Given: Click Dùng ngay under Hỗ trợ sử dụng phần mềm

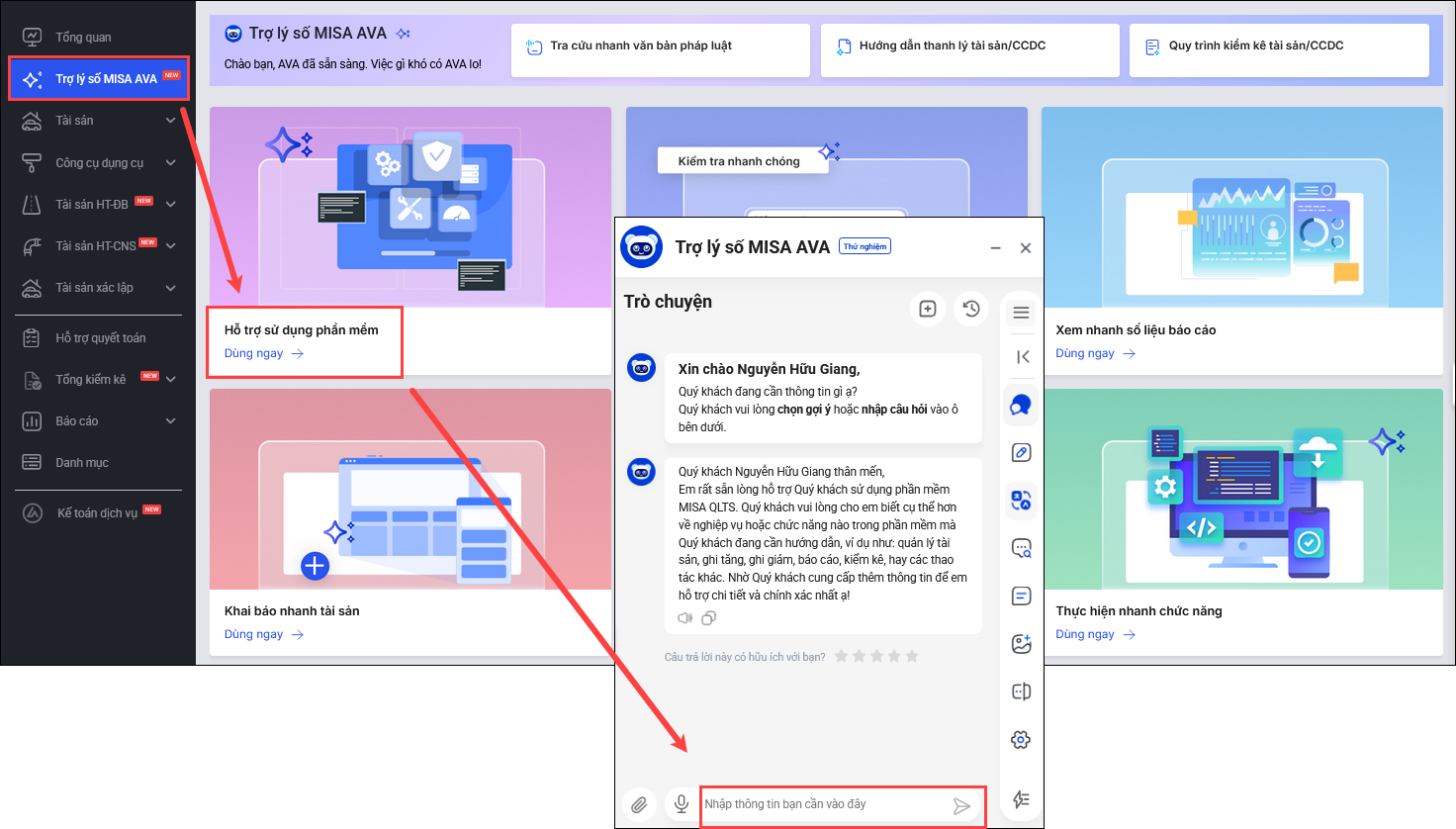Looking at the screenshot, I should coord(264,353).
